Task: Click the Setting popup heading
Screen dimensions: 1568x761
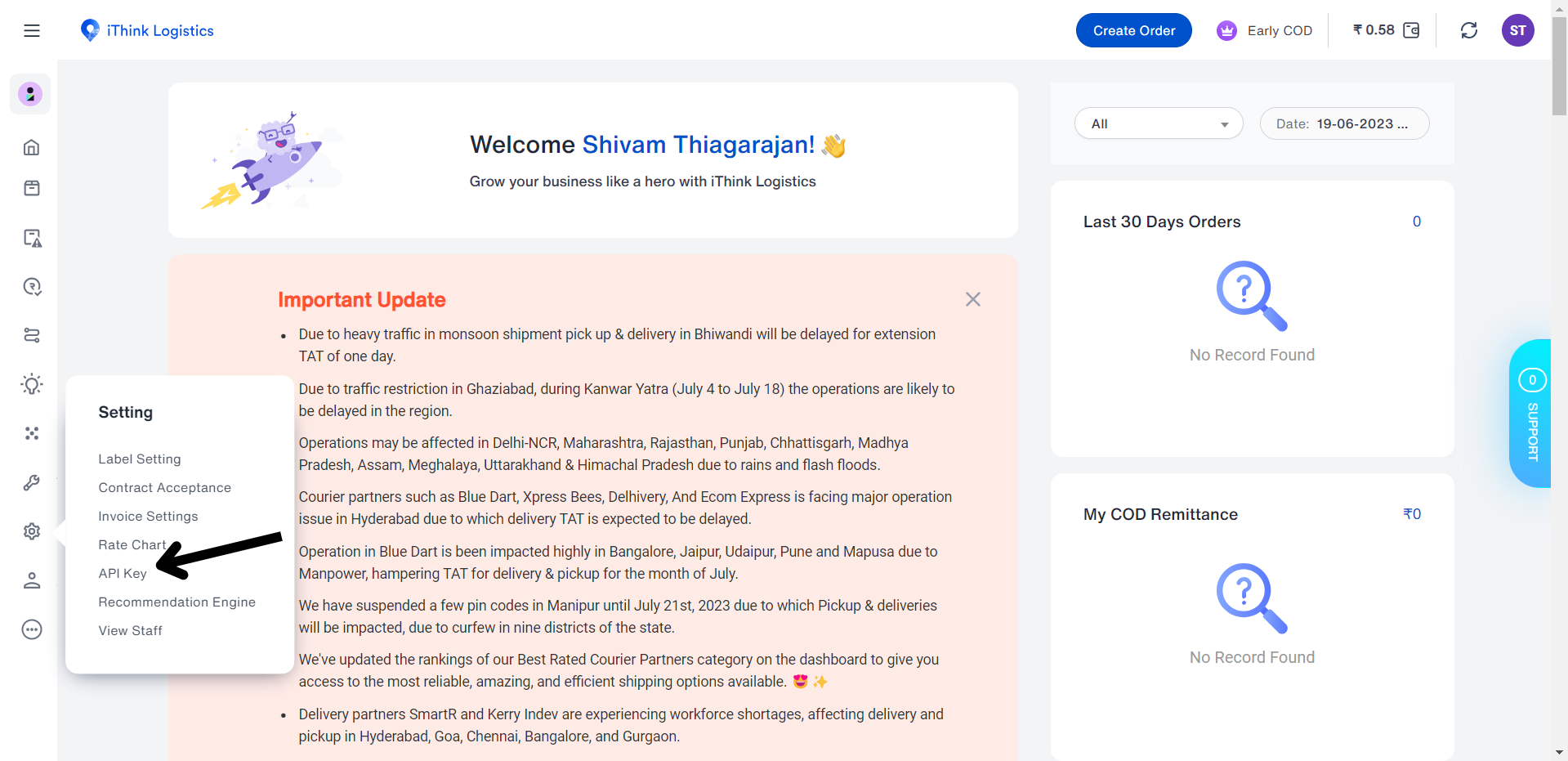Action: point(126,412)
